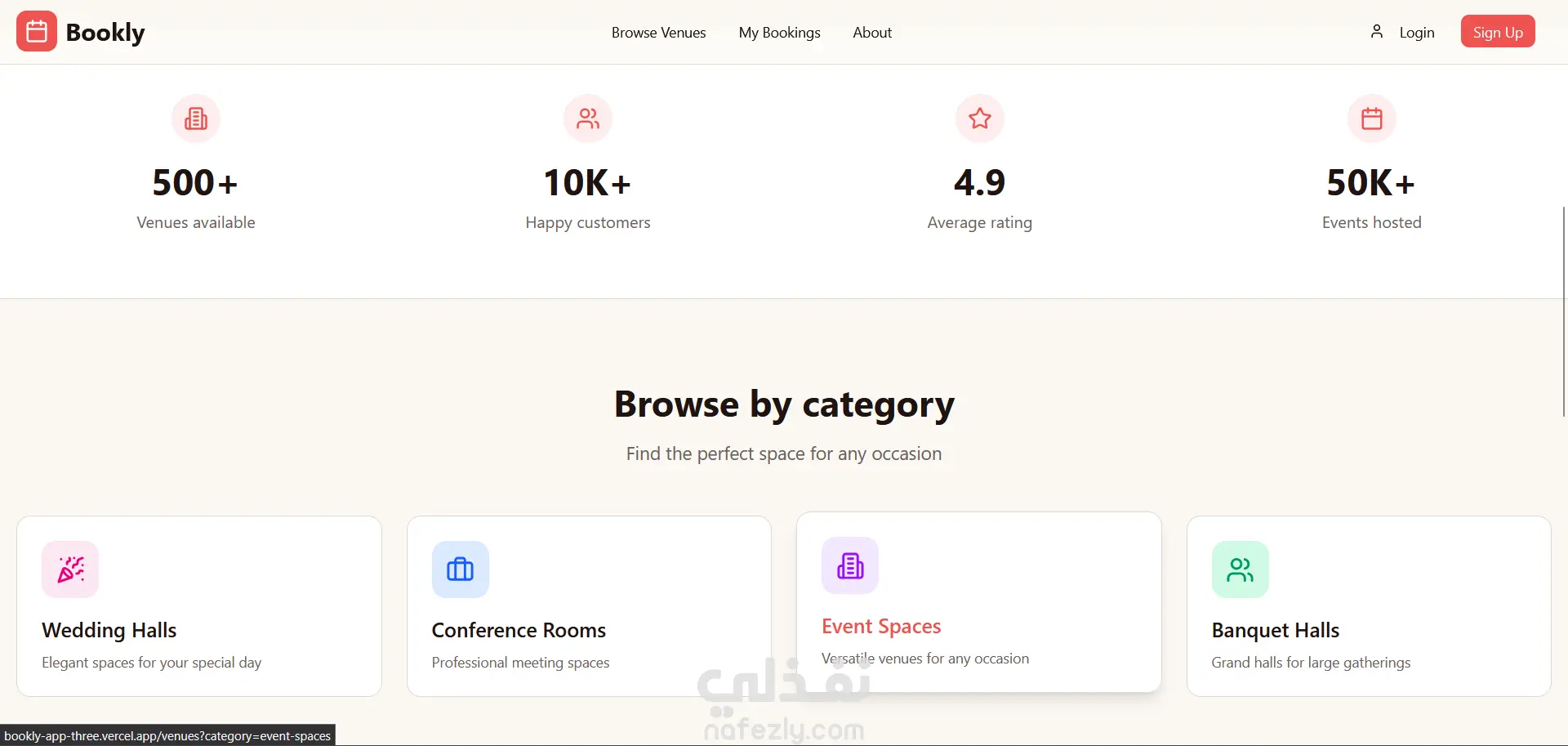Open the About page link

coord(872,33)
